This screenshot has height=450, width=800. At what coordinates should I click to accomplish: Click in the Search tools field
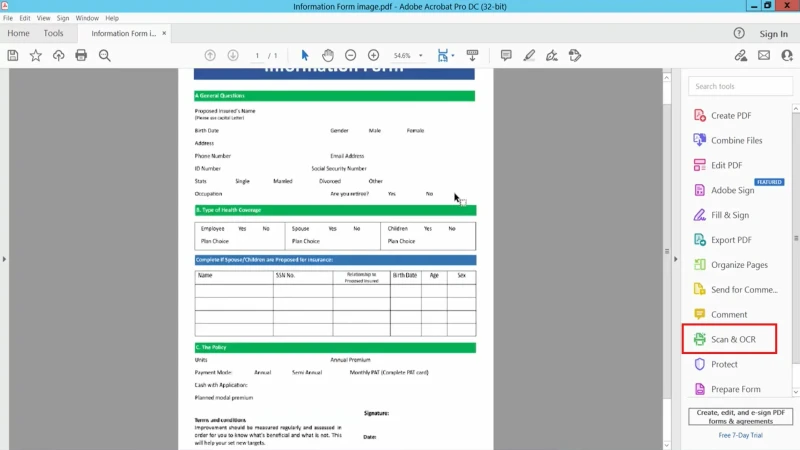click(x=740, y=86)
